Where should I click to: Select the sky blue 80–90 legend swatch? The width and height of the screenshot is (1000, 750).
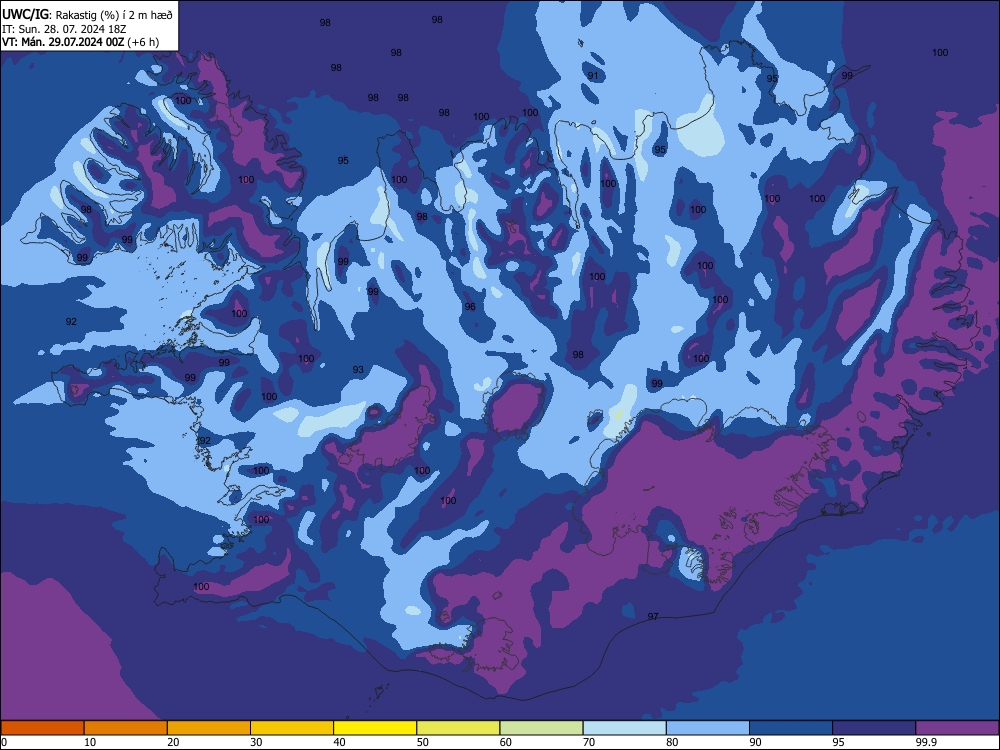[708, 728]
